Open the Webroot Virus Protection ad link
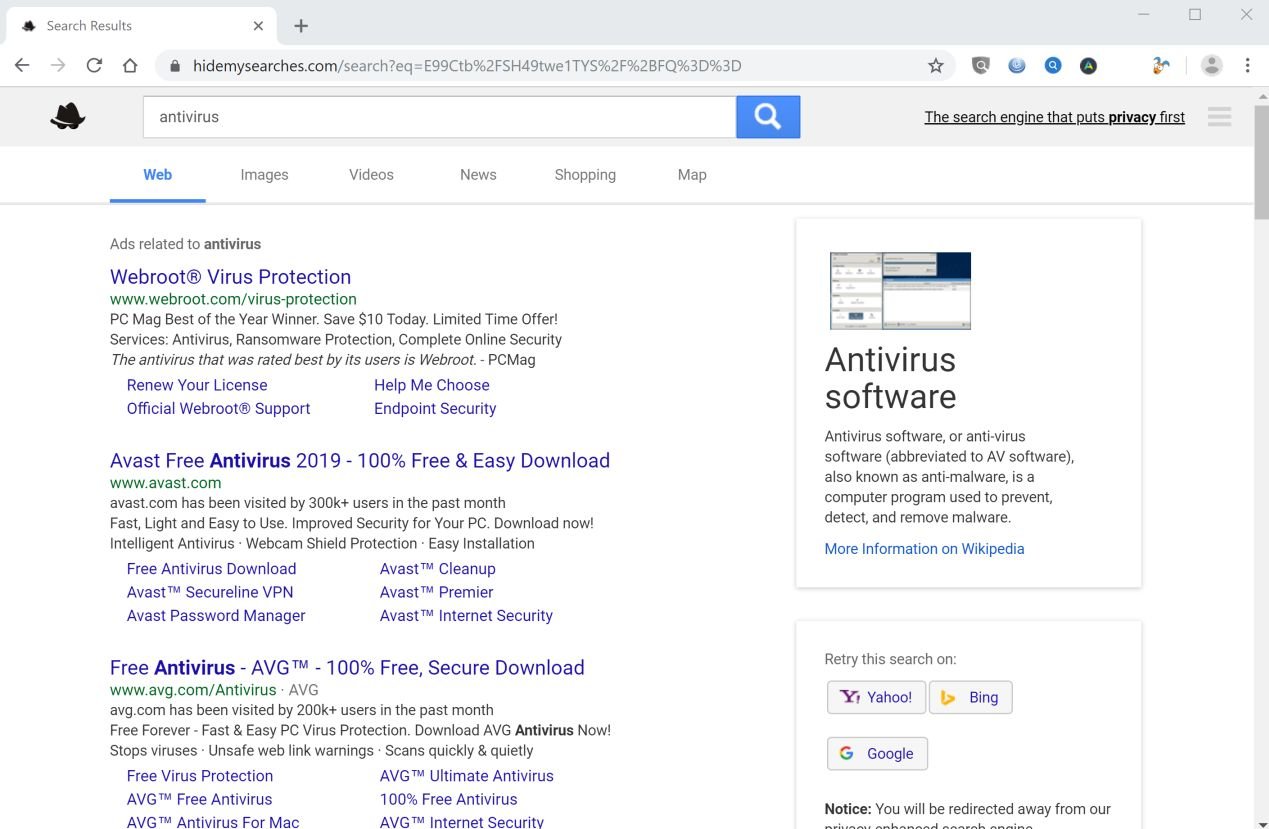Viewport: 1269px width, 829px height. tap(230, 277)
